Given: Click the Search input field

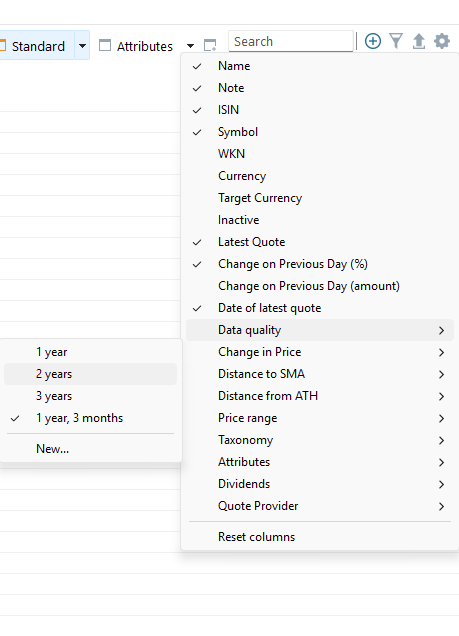Looking at the screenshot, I should 291,41.
